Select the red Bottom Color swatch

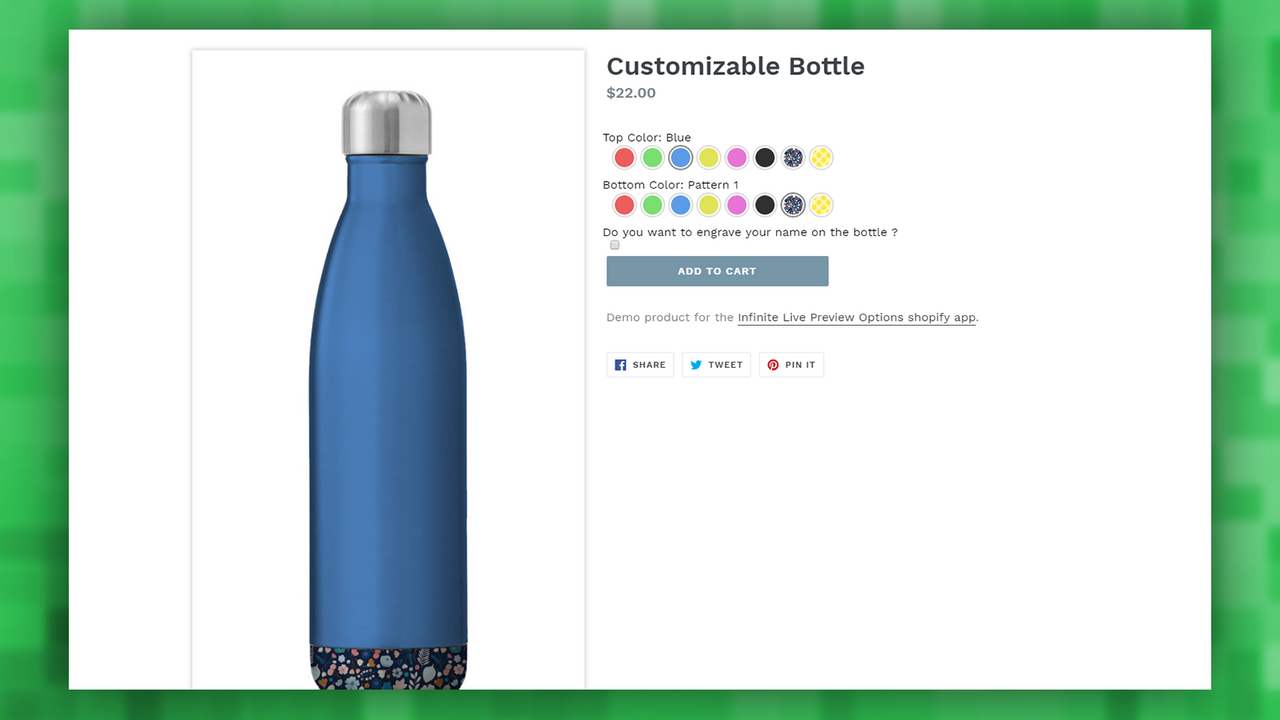tap(624, 205)
